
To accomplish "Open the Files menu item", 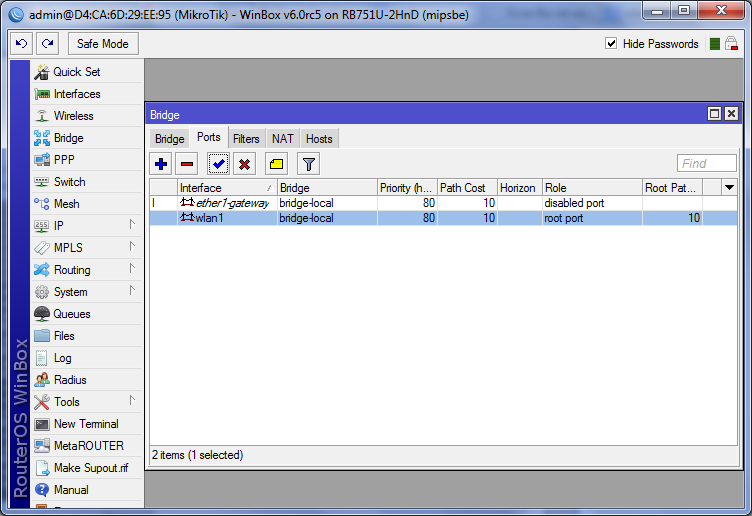I will (87, 336).
